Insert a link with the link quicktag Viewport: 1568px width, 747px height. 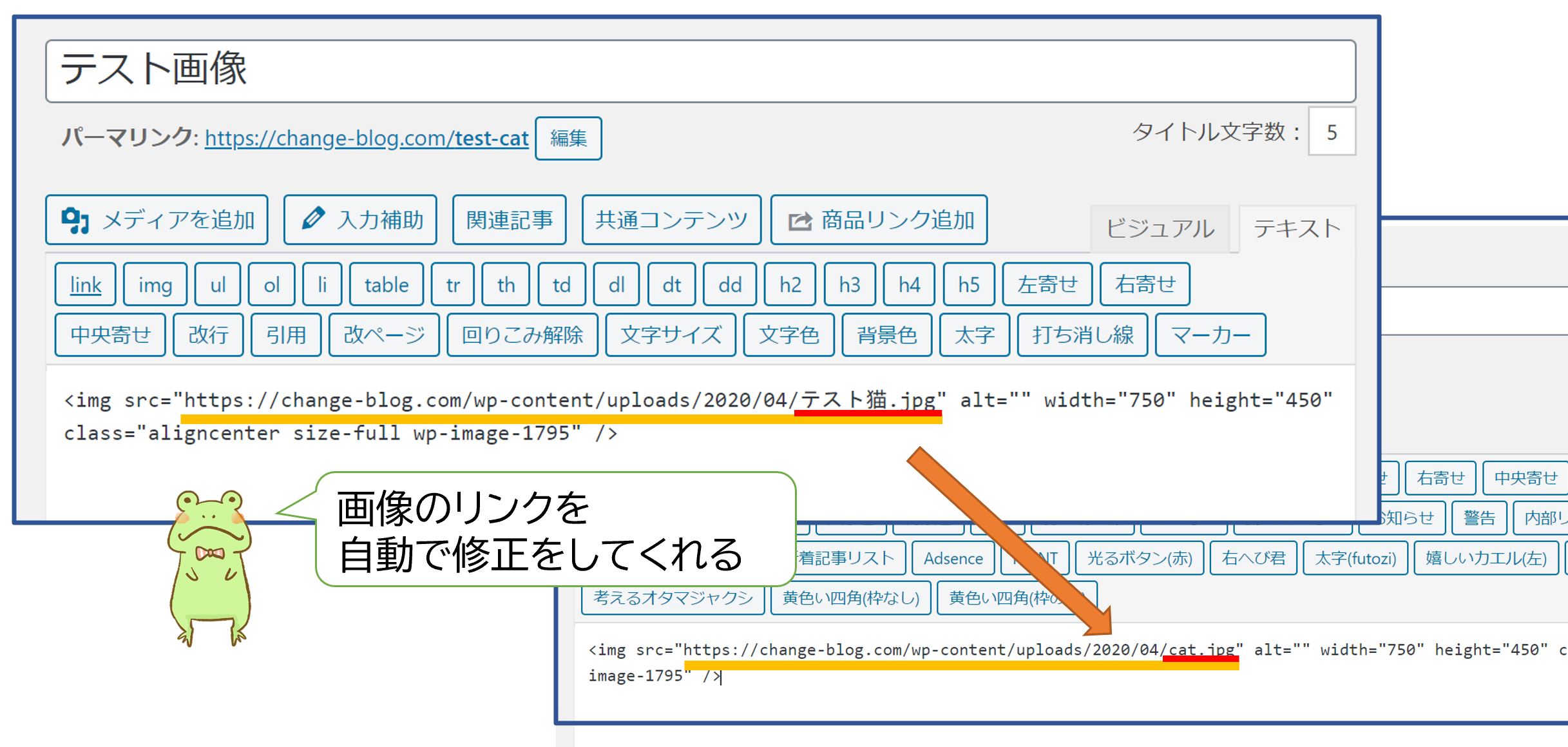click(x=86, y=284)
